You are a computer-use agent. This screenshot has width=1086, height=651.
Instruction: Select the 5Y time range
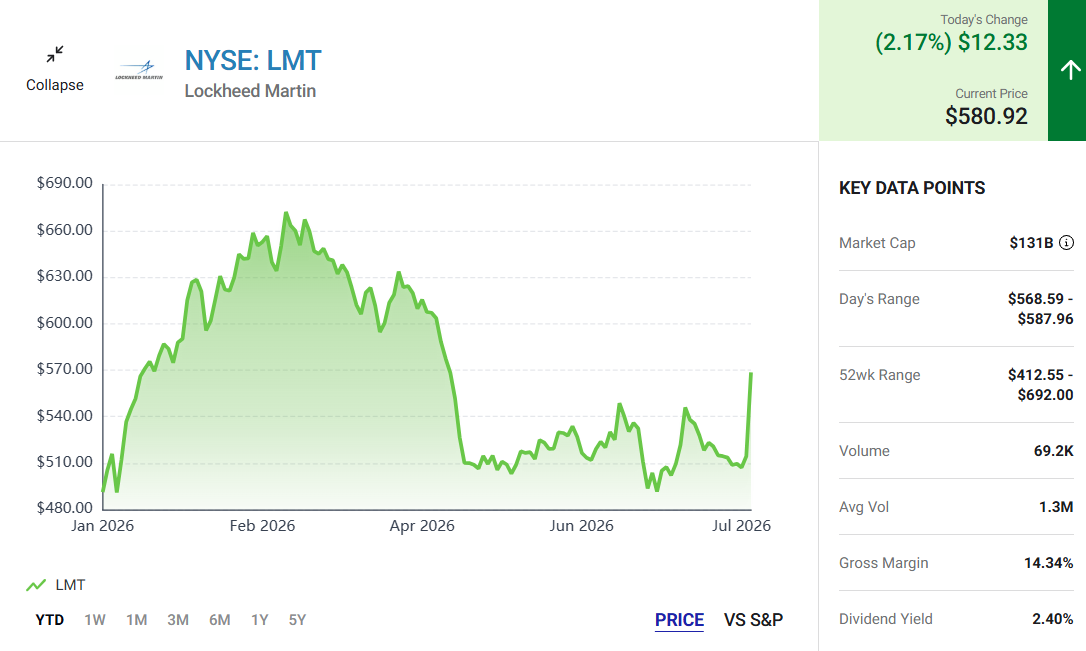[x=297, y=620]
